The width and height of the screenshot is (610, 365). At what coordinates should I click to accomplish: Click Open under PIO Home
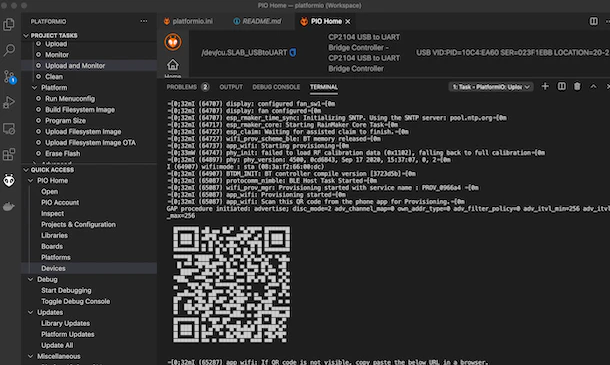49,191
